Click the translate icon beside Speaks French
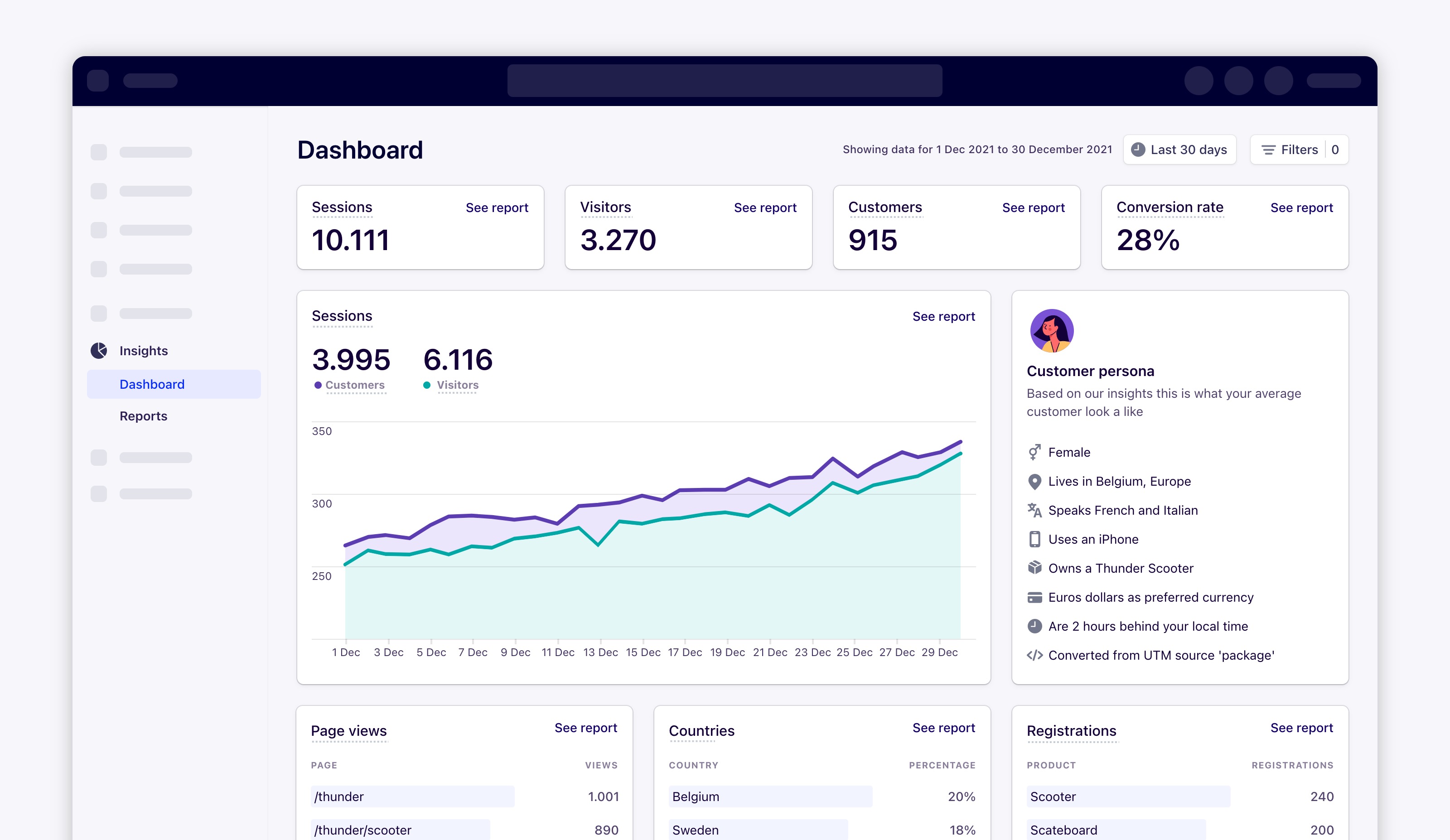The width and height of the screenshot is (1450, 840). [x=1034, y=510]
